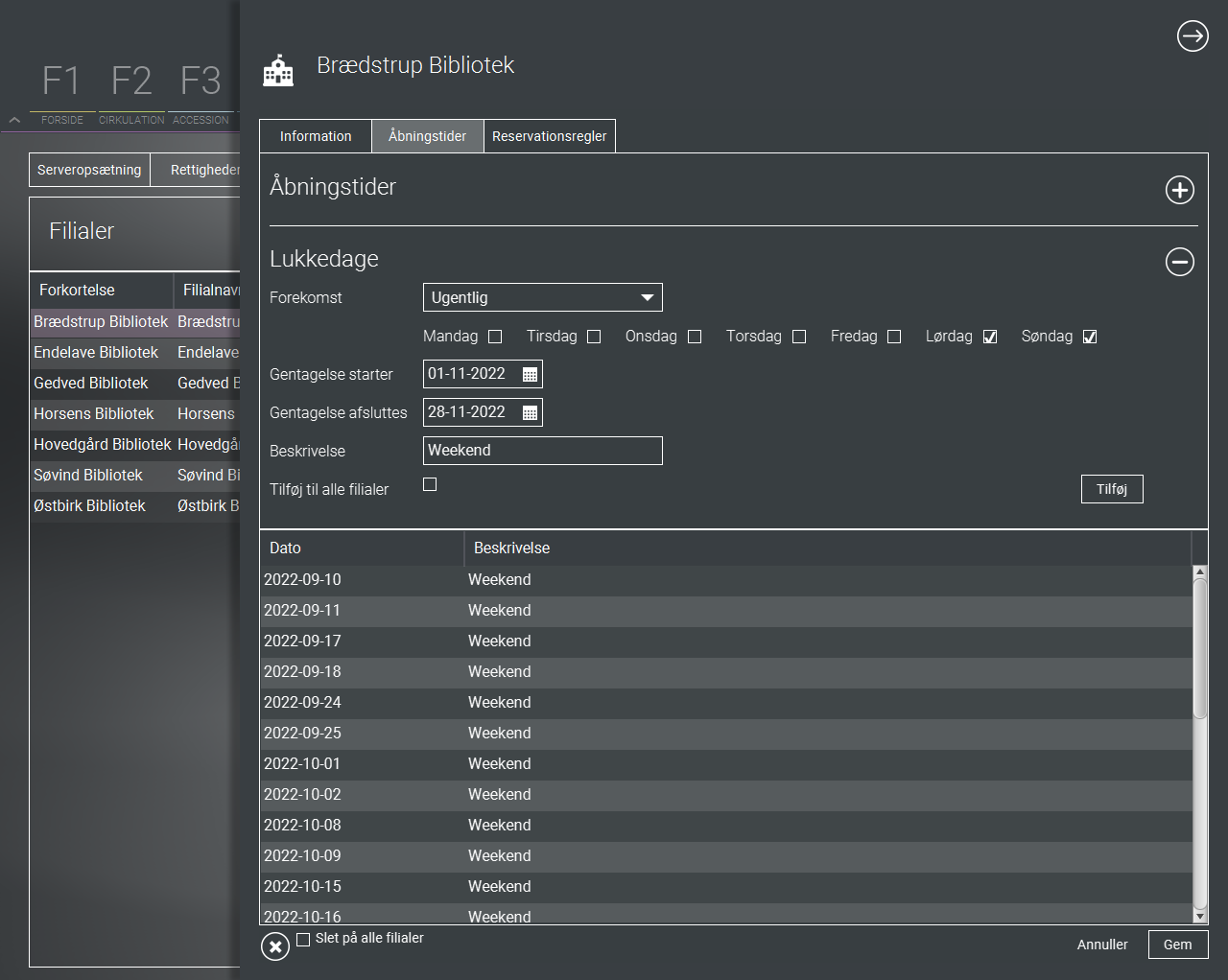Select the 2022-09-17 Weekend row

pos(726,641)
